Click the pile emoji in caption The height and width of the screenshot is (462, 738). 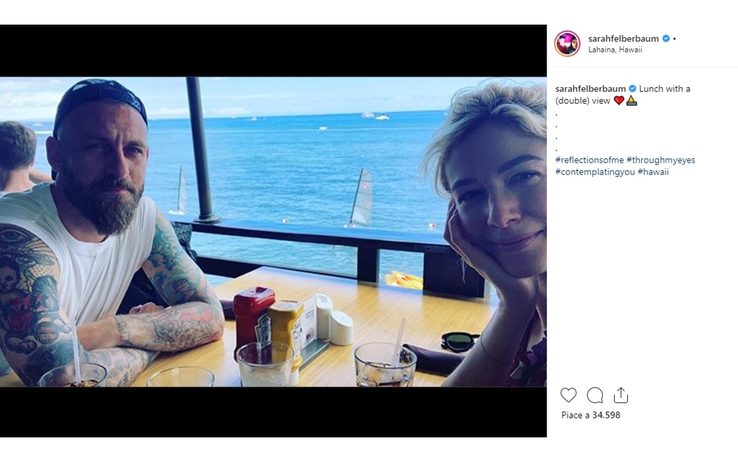[x=632, y=100]
